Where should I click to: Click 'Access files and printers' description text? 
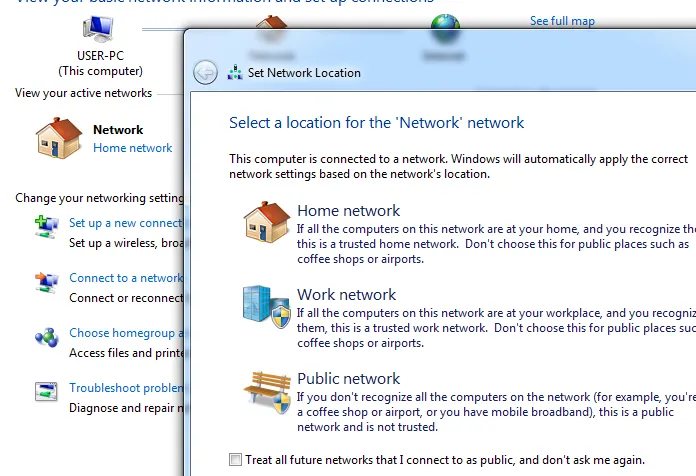[x=126, y=353]
